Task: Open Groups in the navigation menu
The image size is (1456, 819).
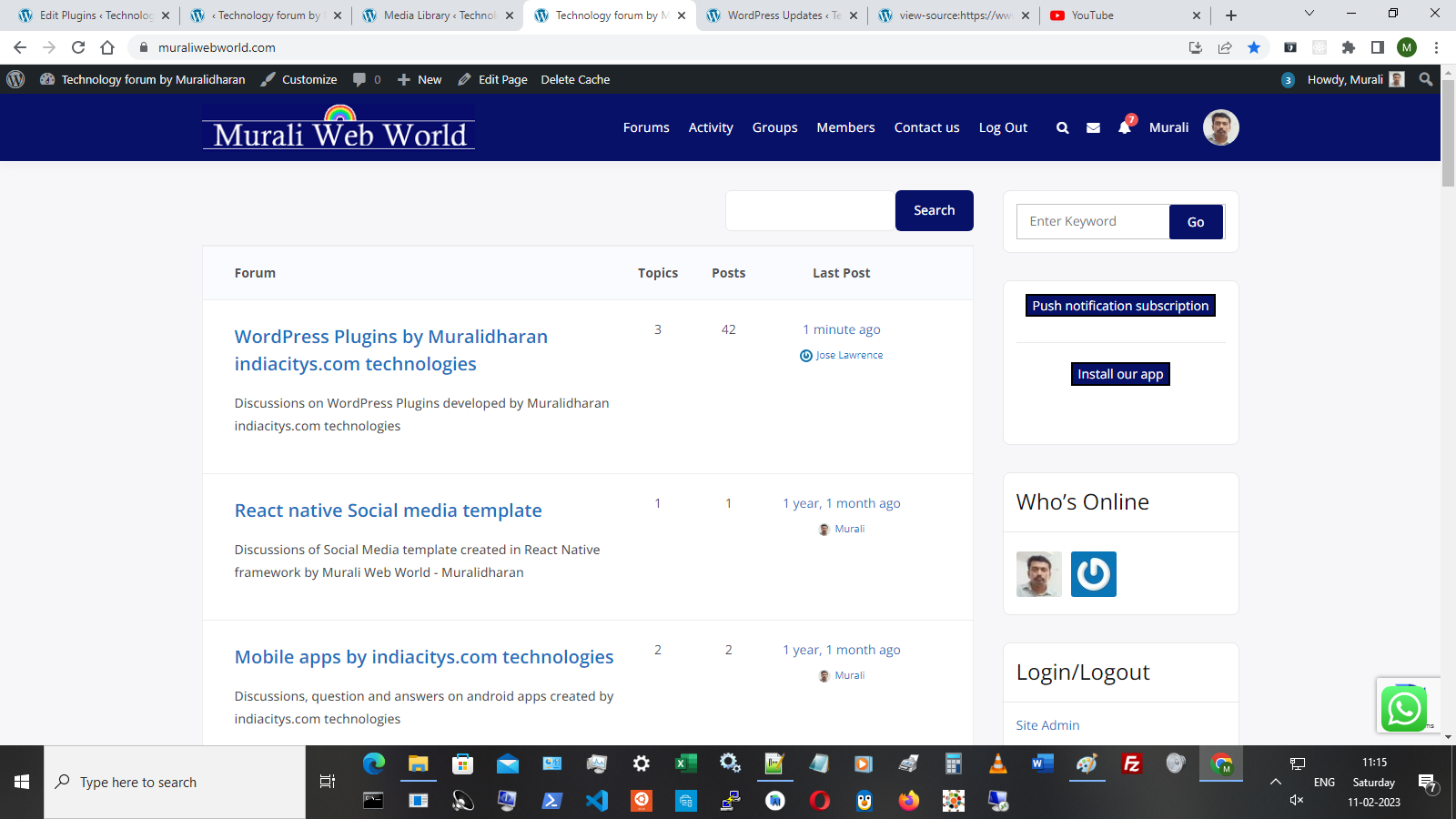Action: coord(775,127)
